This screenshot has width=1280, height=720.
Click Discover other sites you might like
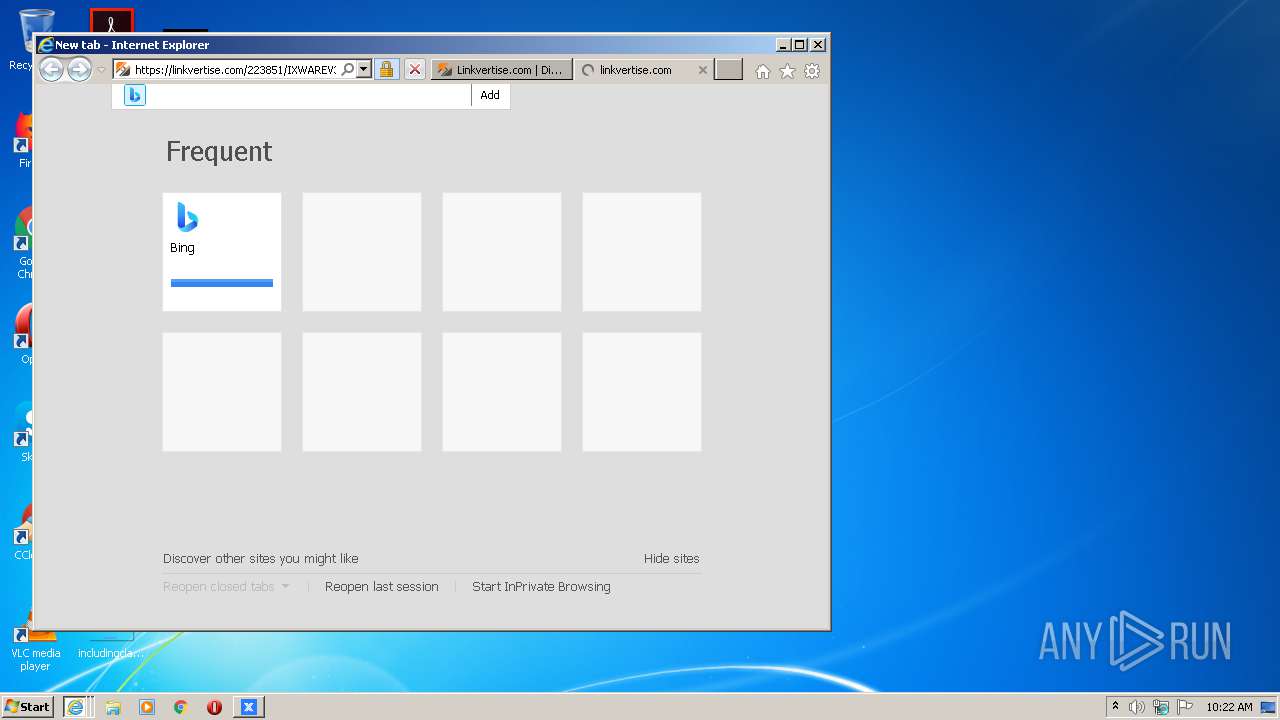[x=260, y=559]
